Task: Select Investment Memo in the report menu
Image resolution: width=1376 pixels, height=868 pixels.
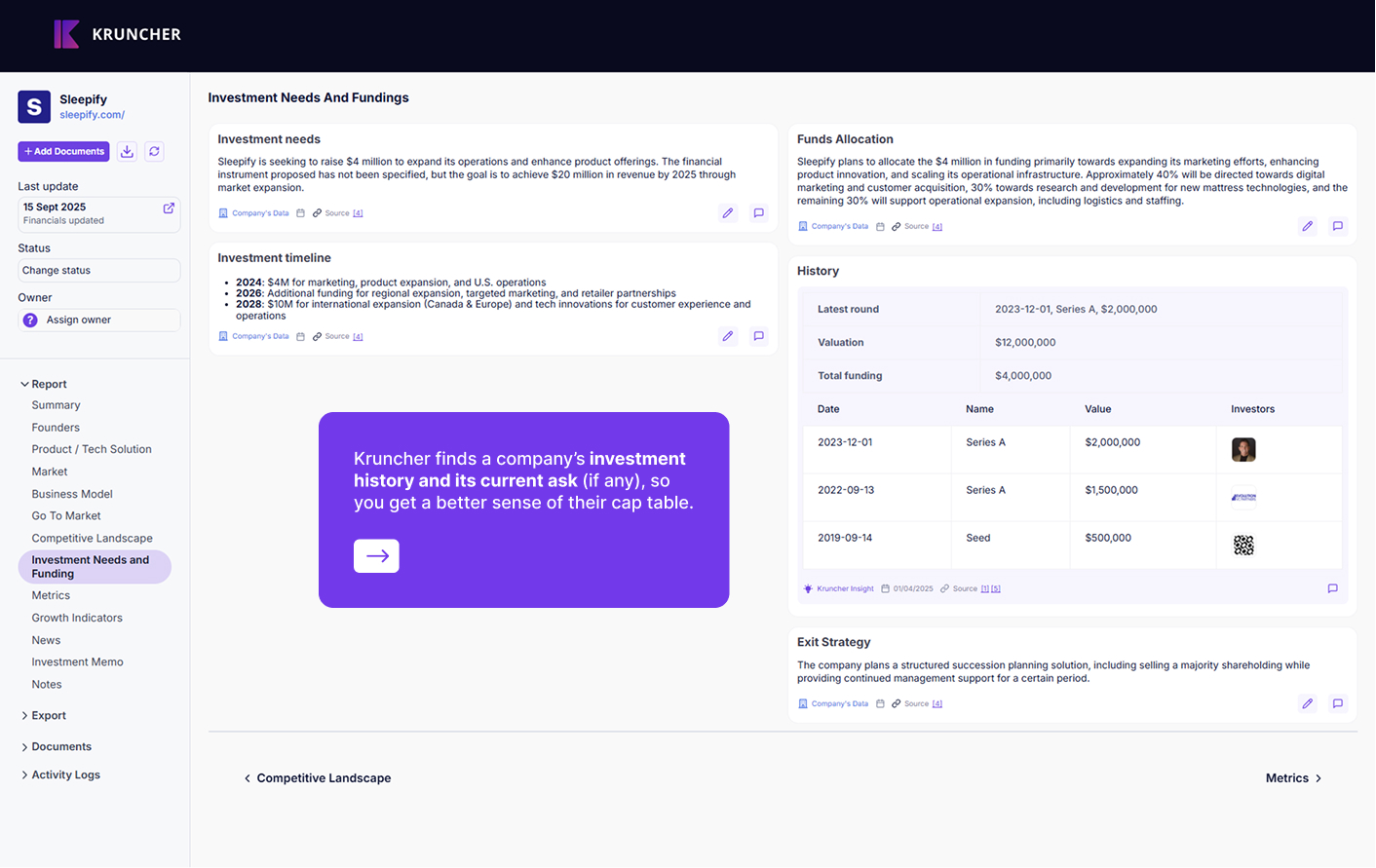Action: [77, 661]
